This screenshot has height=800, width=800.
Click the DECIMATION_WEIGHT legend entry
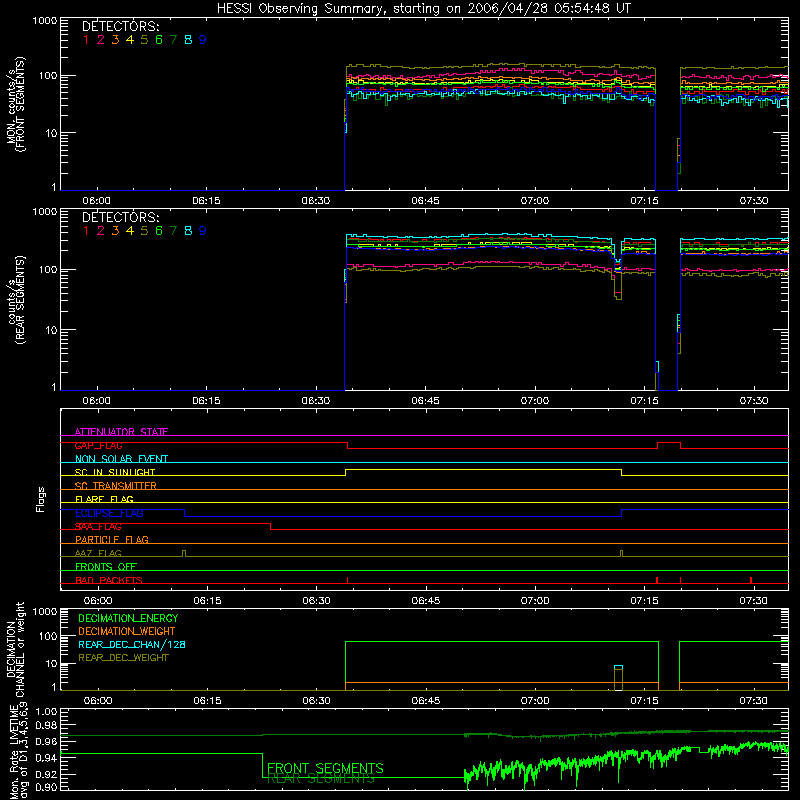pos(127,632)
